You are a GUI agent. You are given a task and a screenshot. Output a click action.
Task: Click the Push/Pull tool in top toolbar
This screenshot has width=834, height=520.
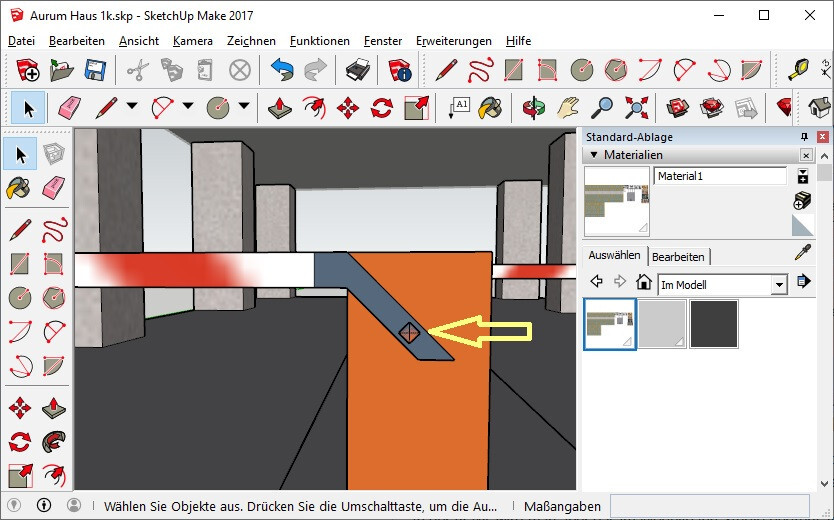[280, 108]
